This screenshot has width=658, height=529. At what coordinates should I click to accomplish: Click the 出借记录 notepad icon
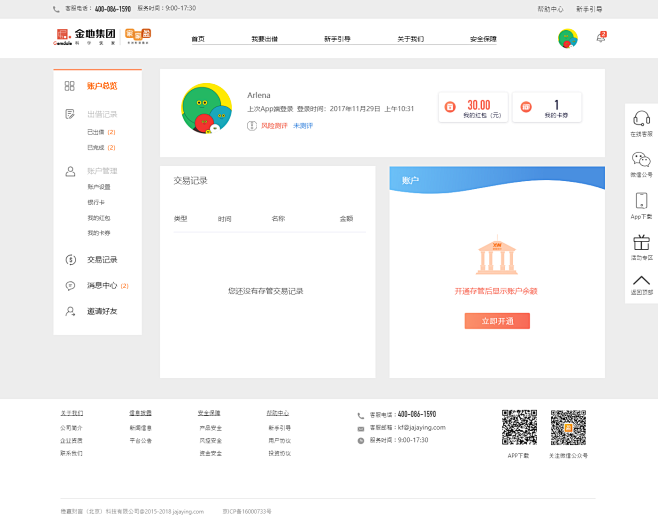[x=69, y=114]
